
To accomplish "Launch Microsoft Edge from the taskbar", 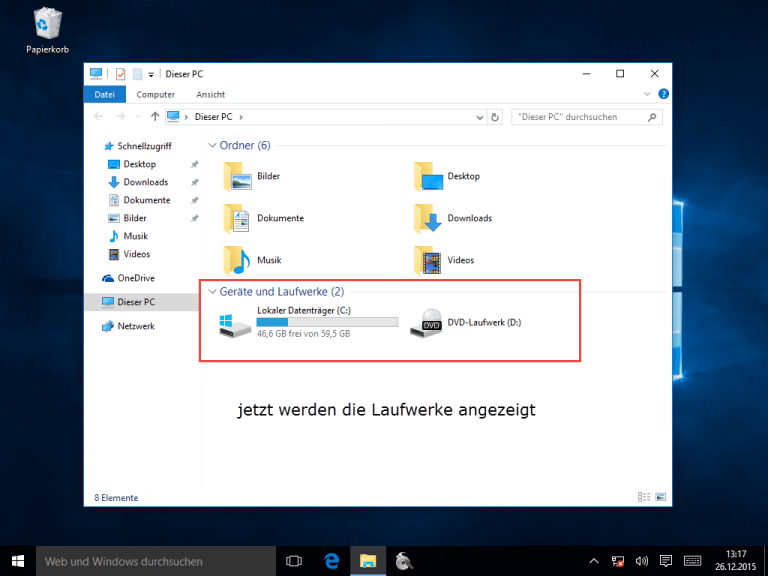I will point(331,561).
